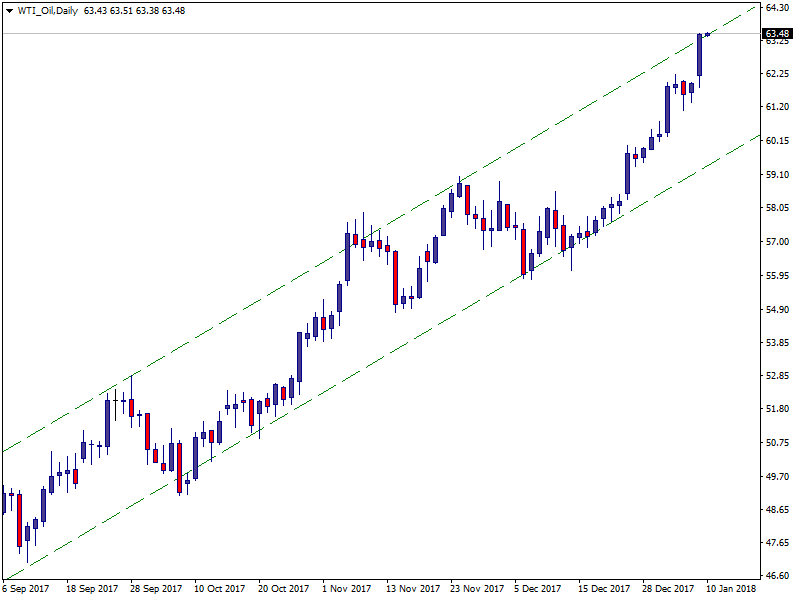Click the 6 Sep 2017 date label

coord(26,589)
